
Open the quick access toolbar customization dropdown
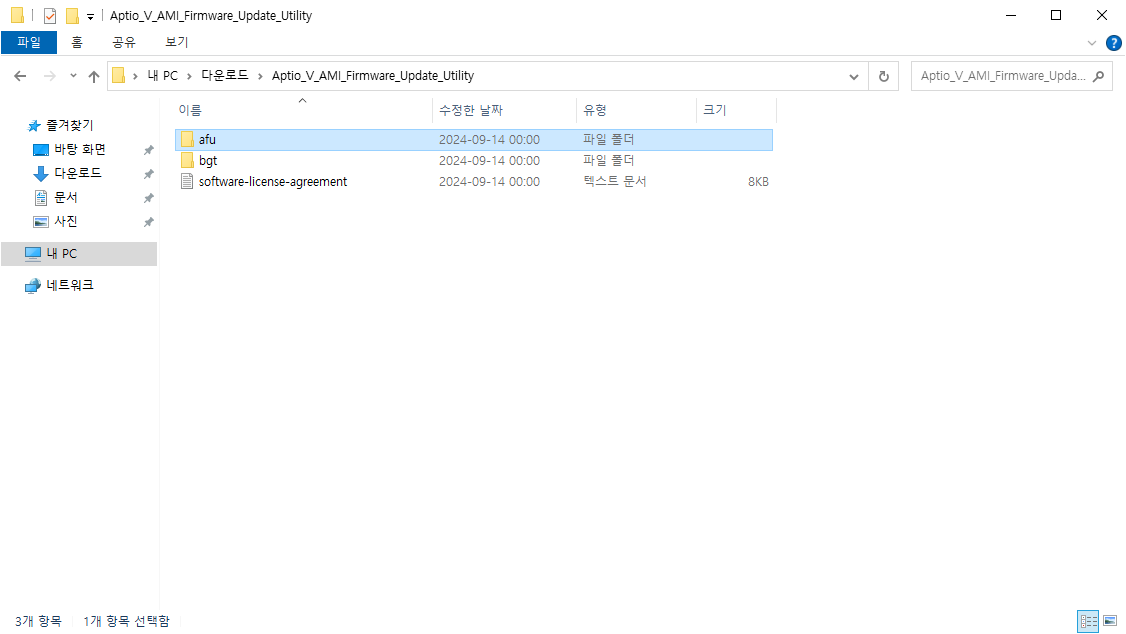coord(90,15)
